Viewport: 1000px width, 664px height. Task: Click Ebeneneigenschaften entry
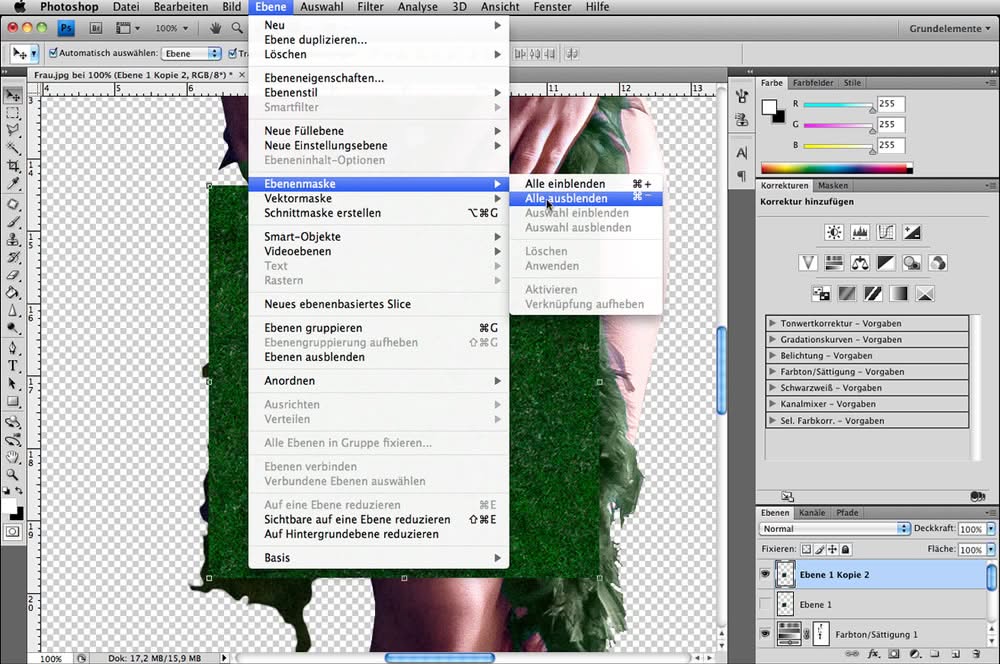click(x=378, y=78)
